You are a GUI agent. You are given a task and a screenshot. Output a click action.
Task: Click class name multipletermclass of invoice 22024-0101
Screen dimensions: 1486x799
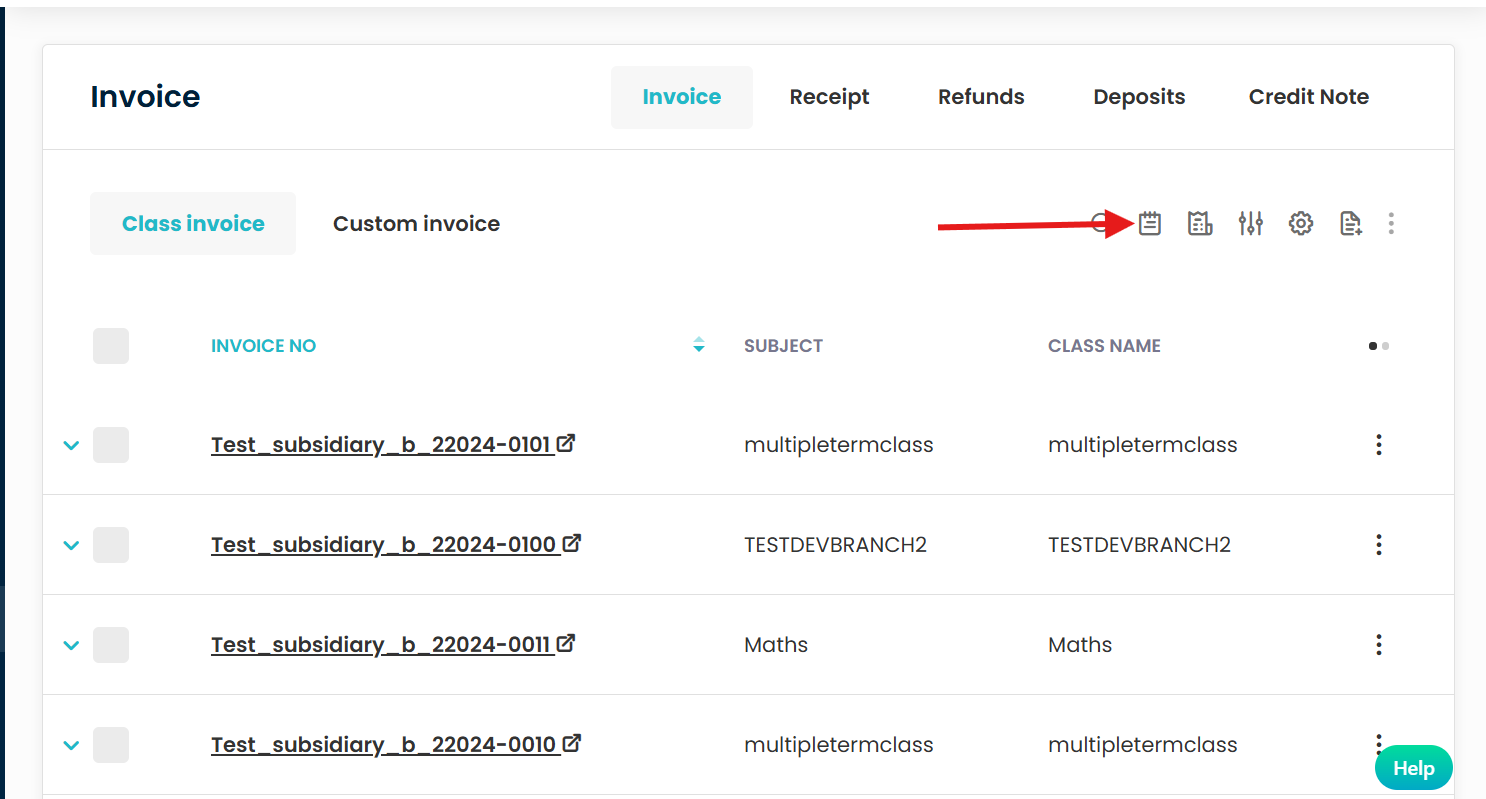(x=1142, y=445)
